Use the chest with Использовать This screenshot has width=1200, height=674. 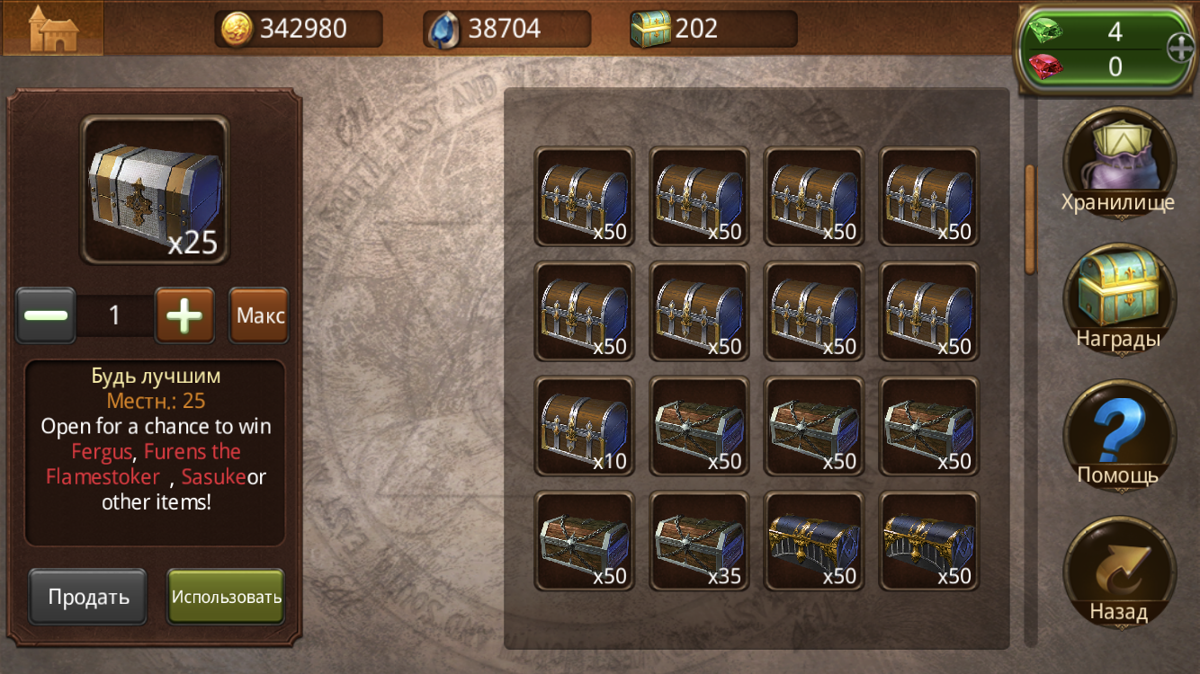(x=226, y=597)
